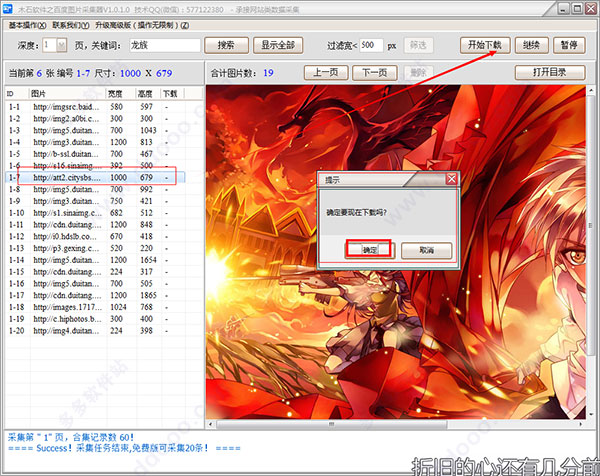Click the horizontal scrollbar left arrow
This screenshot has height=476, width=600.
click(x=210, y=424)
